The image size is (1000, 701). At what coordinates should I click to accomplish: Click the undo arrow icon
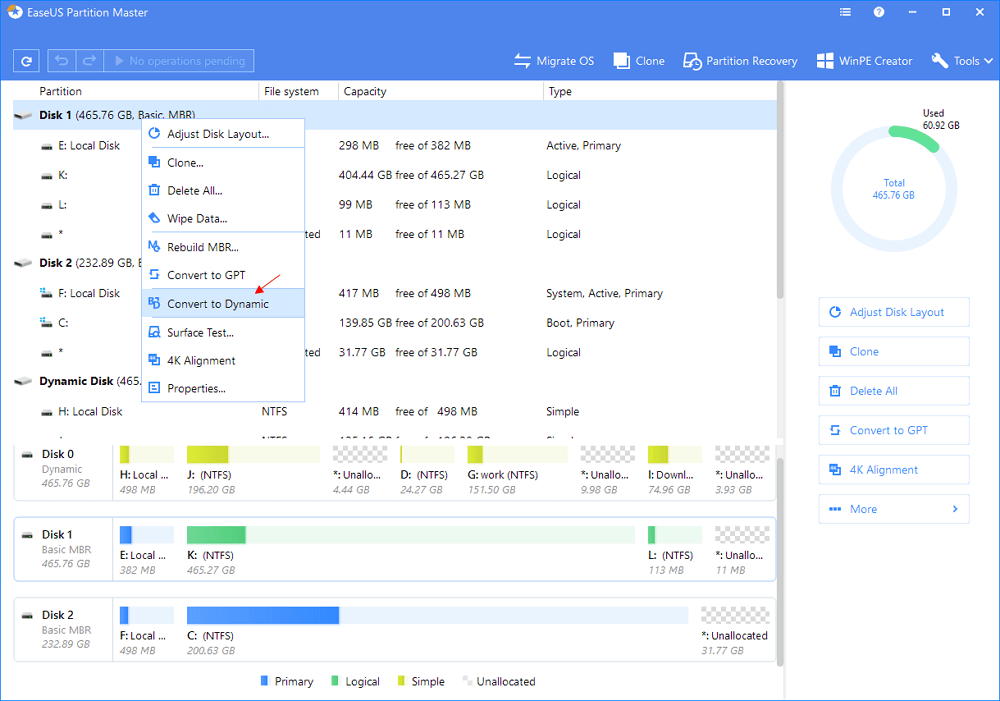62,61
